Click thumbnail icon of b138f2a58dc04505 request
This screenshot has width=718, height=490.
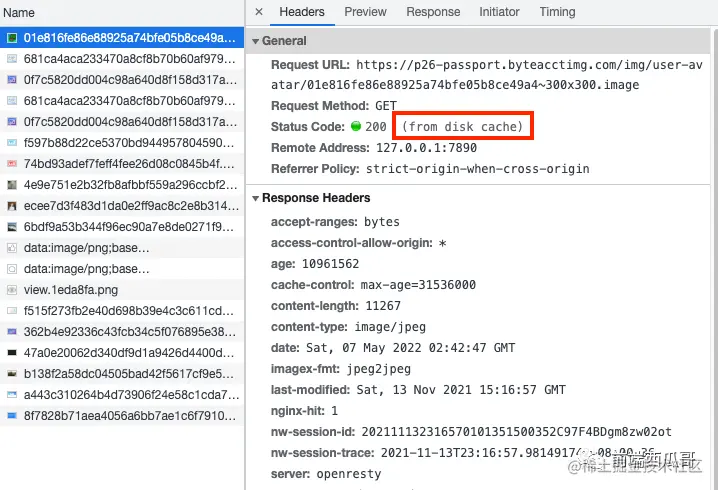pos(12,374)
